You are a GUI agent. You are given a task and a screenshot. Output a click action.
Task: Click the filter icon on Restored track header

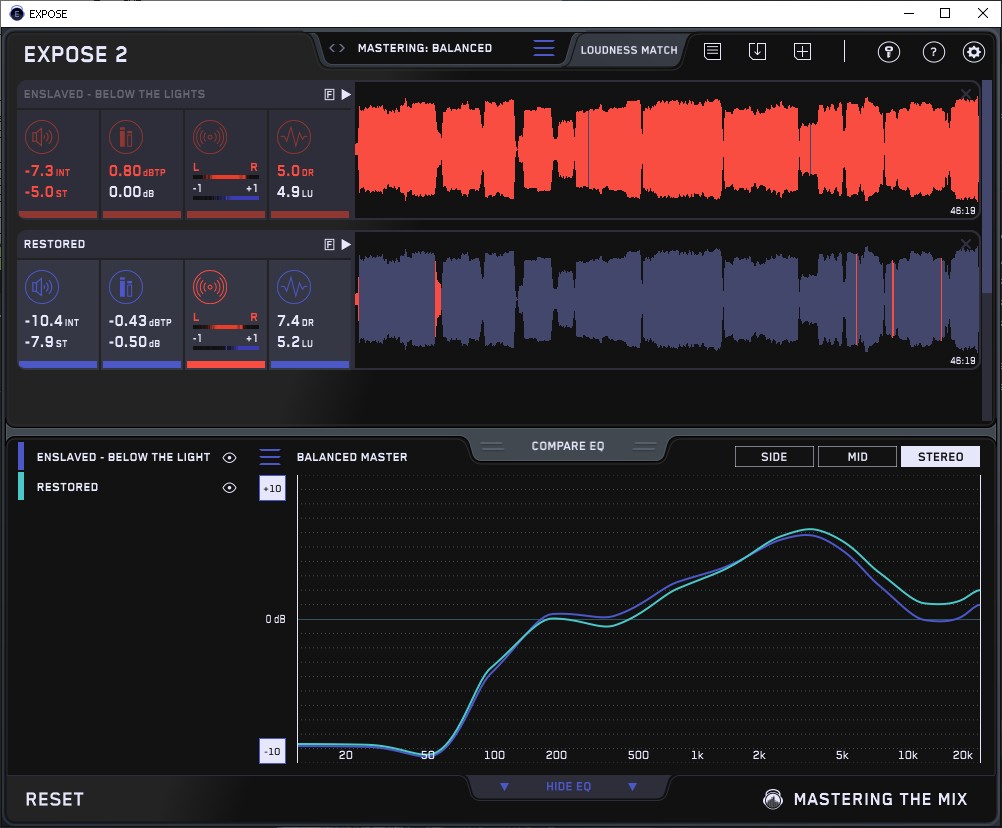(x=329, y=245)
